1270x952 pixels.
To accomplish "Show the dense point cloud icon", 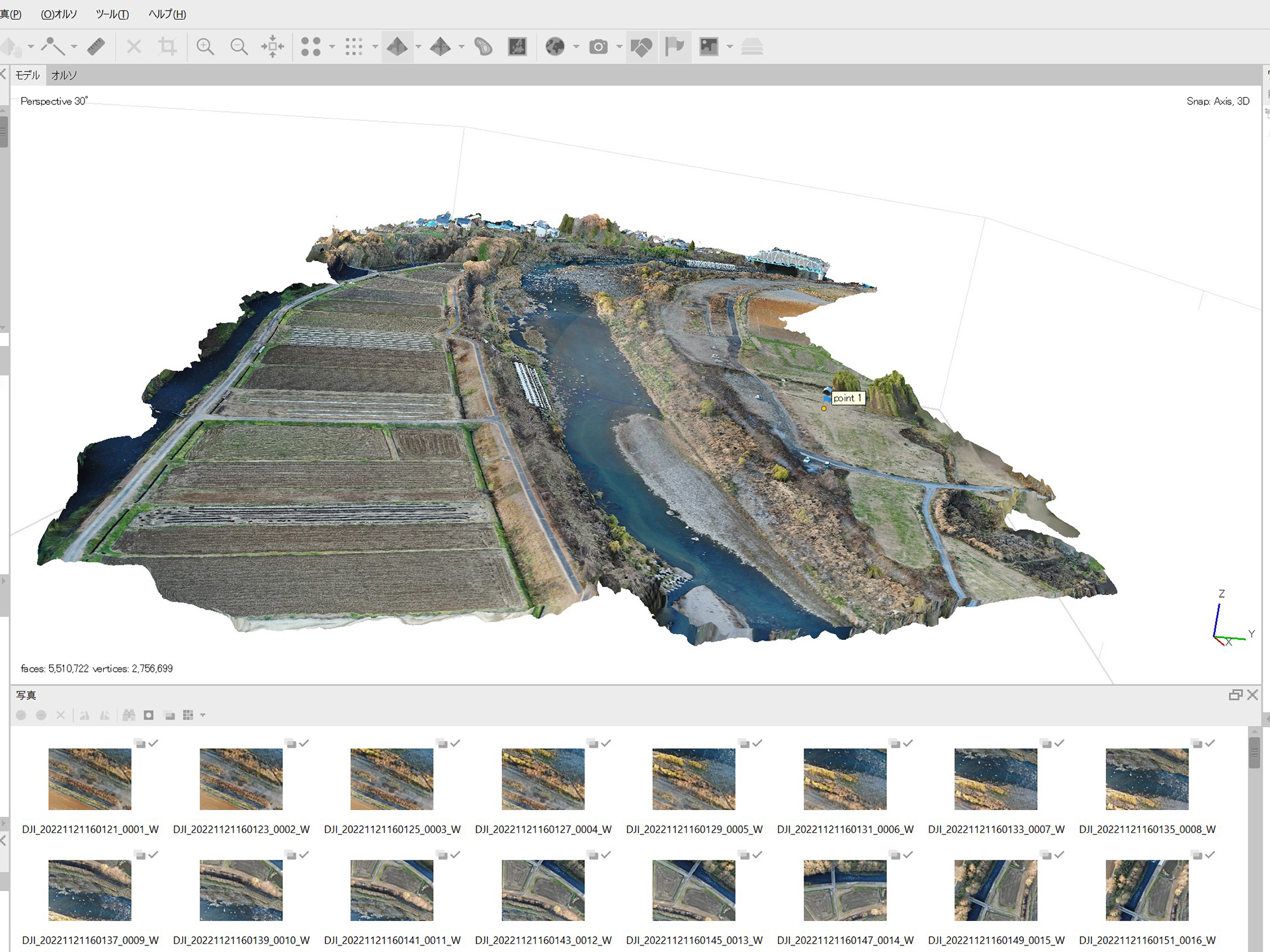I will pos(354,46).
